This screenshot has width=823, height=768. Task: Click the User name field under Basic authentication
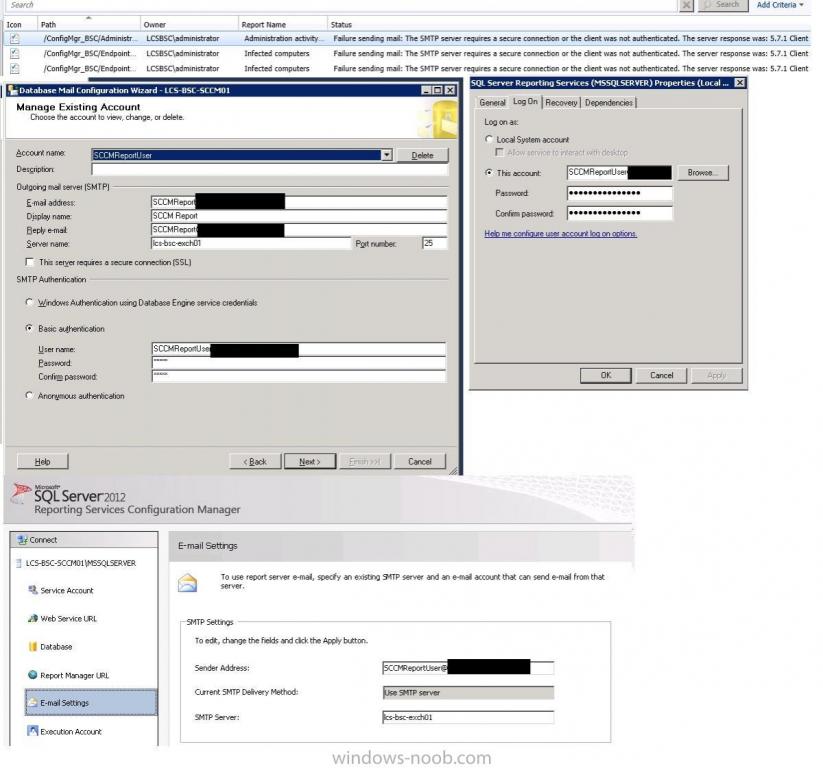(299, 349)
